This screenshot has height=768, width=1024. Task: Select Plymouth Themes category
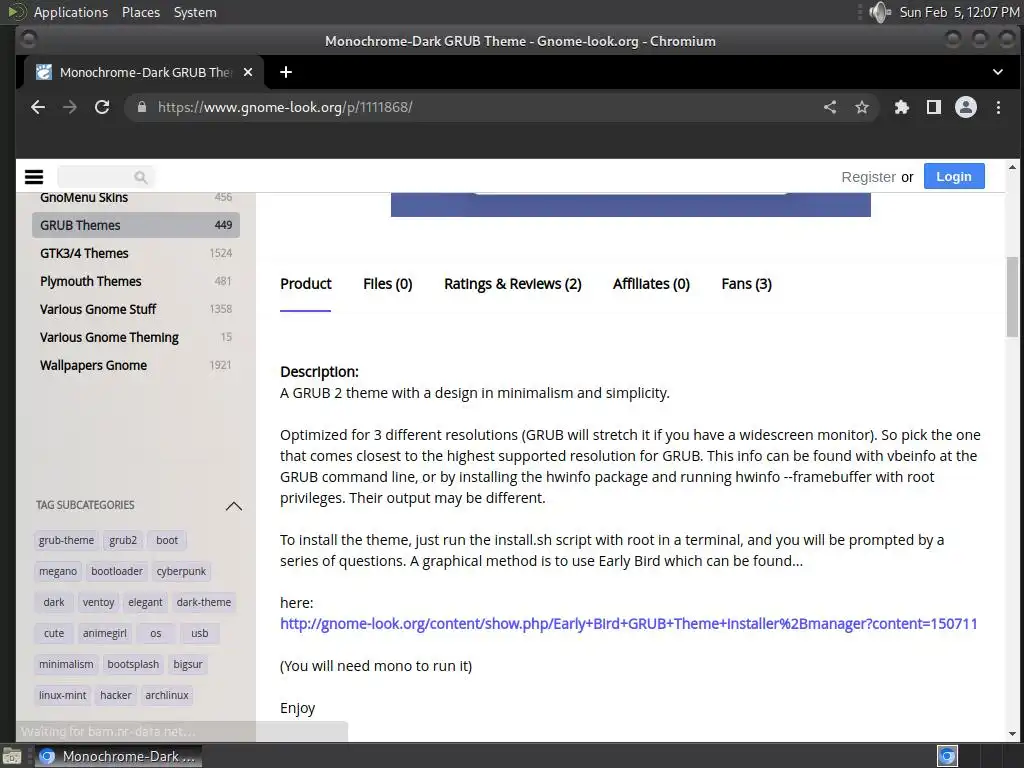coord(136,281)
